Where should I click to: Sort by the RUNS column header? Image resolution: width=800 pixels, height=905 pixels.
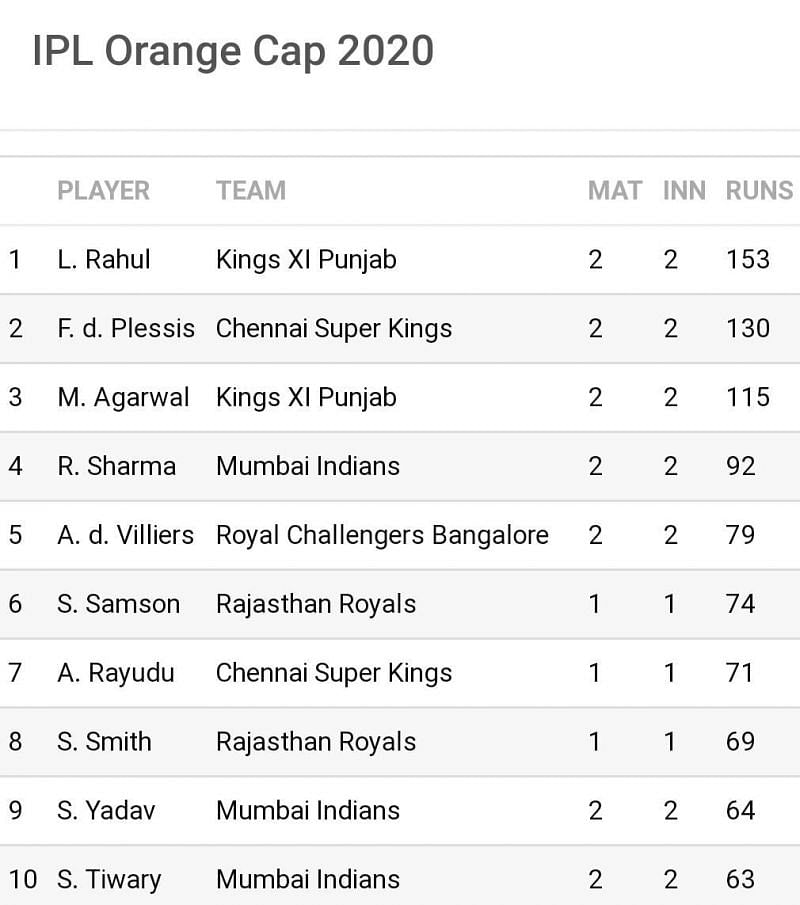pyautogui.click(x=759, y=190)
